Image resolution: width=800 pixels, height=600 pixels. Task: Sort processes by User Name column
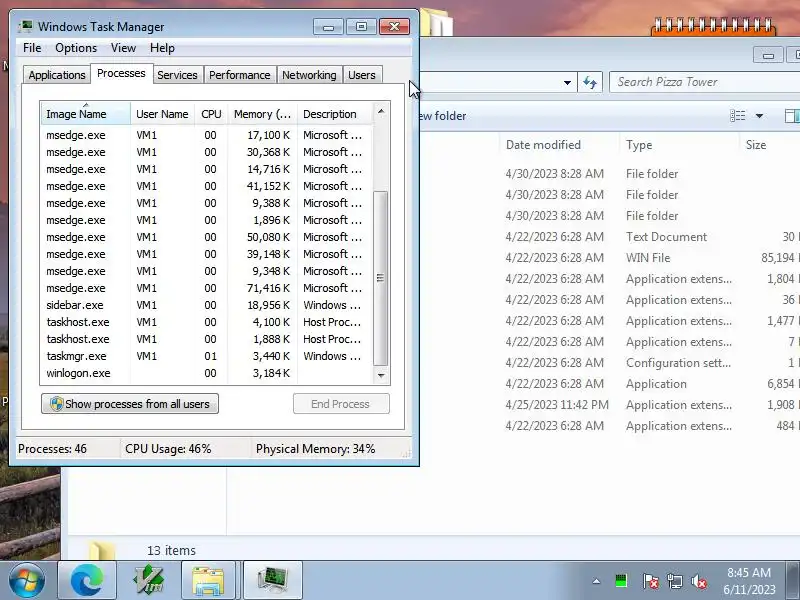pyautogui.click(x=162, y=114)
